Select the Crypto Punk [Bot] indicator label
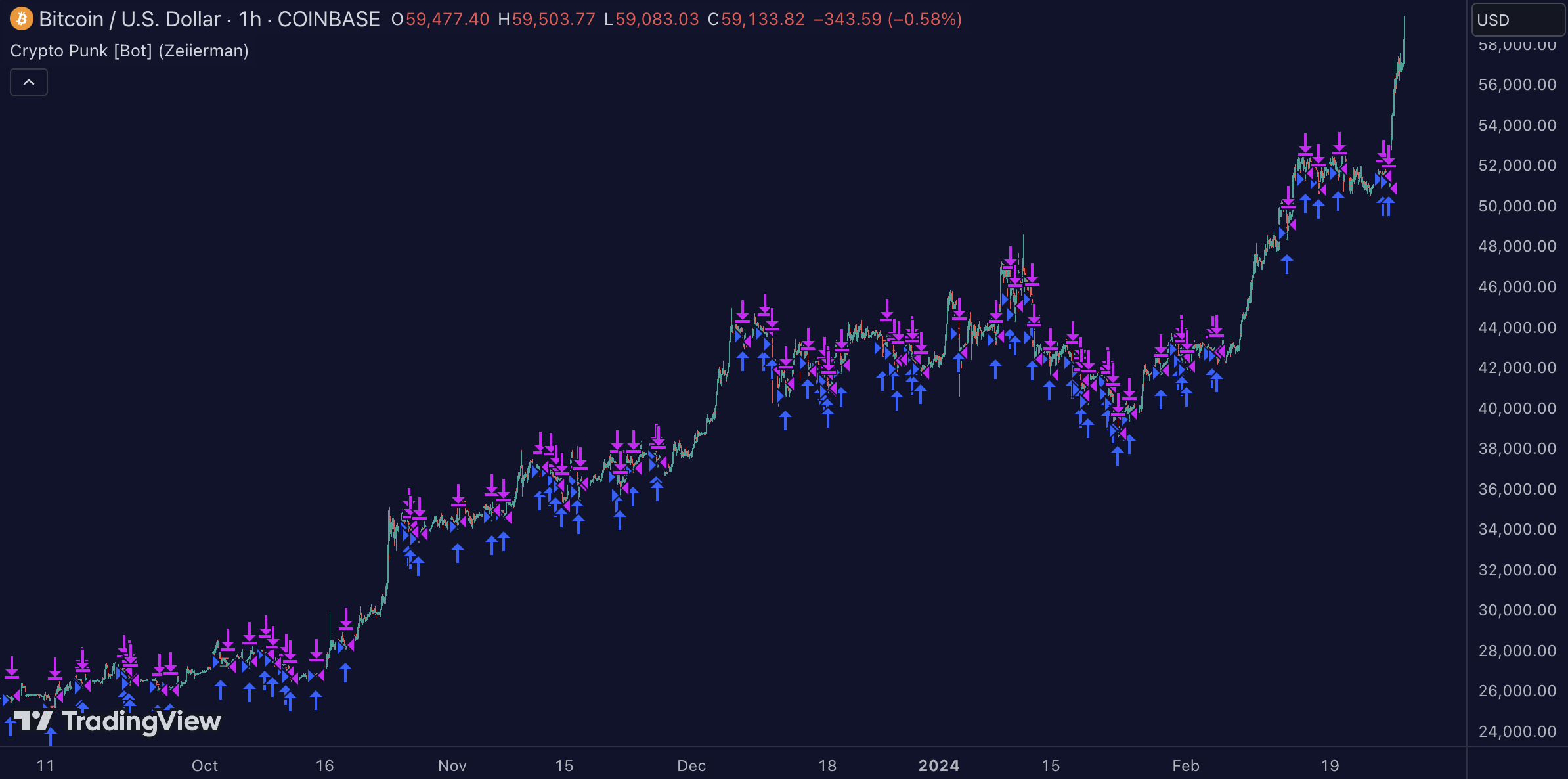This screenshot has height=779, width=1568. click(129, 51)
